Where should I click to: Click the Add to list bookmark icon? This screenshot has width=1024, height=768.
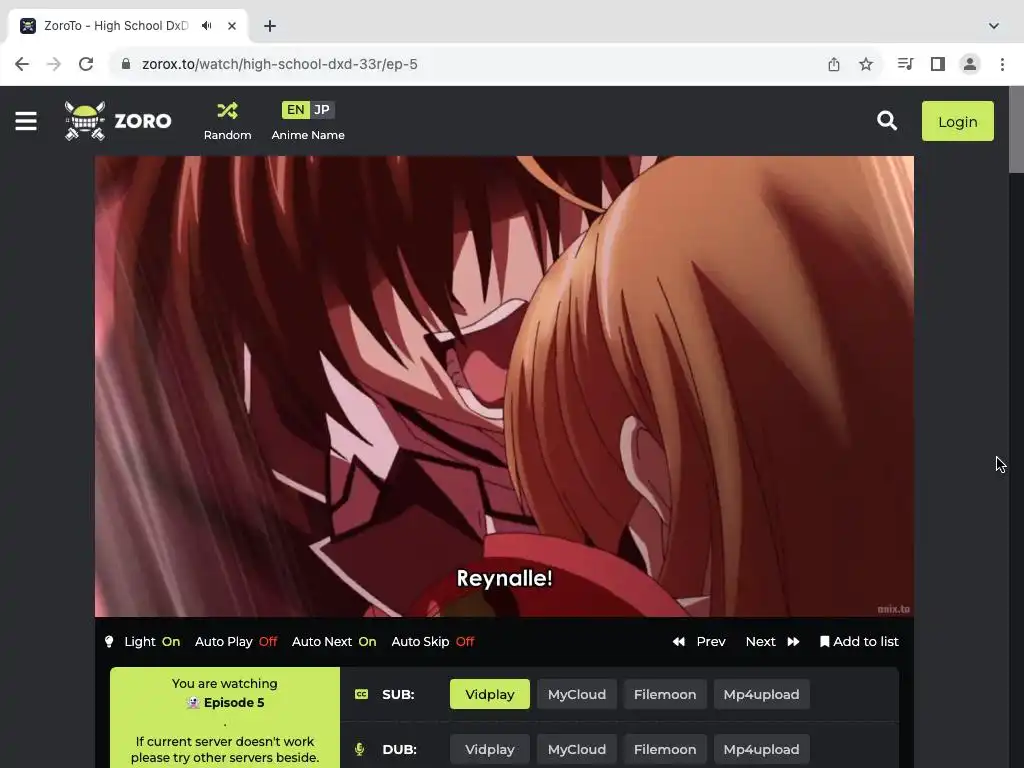pos(825,641)
